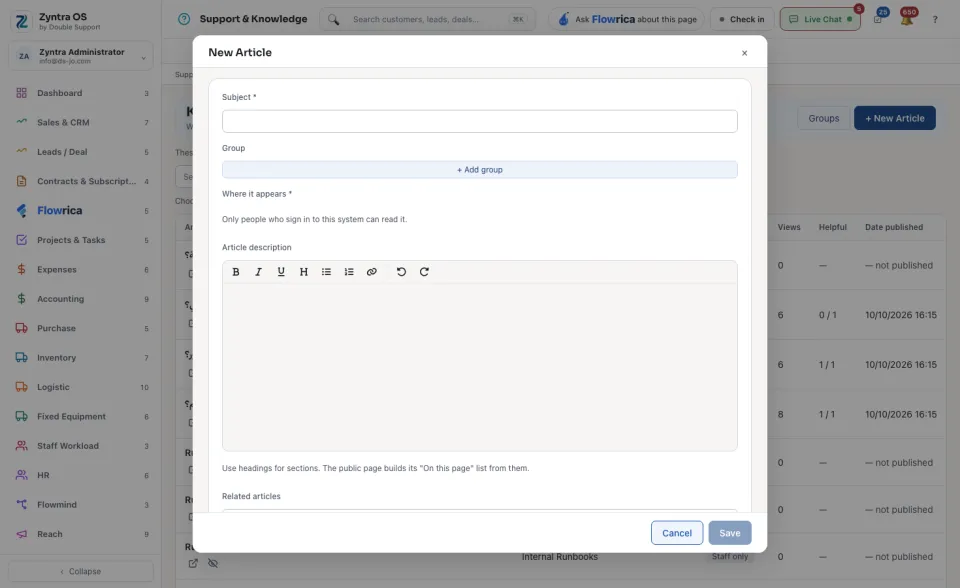Click the Internal Runbooks cell
960x588 pixels.
point(560,557)
